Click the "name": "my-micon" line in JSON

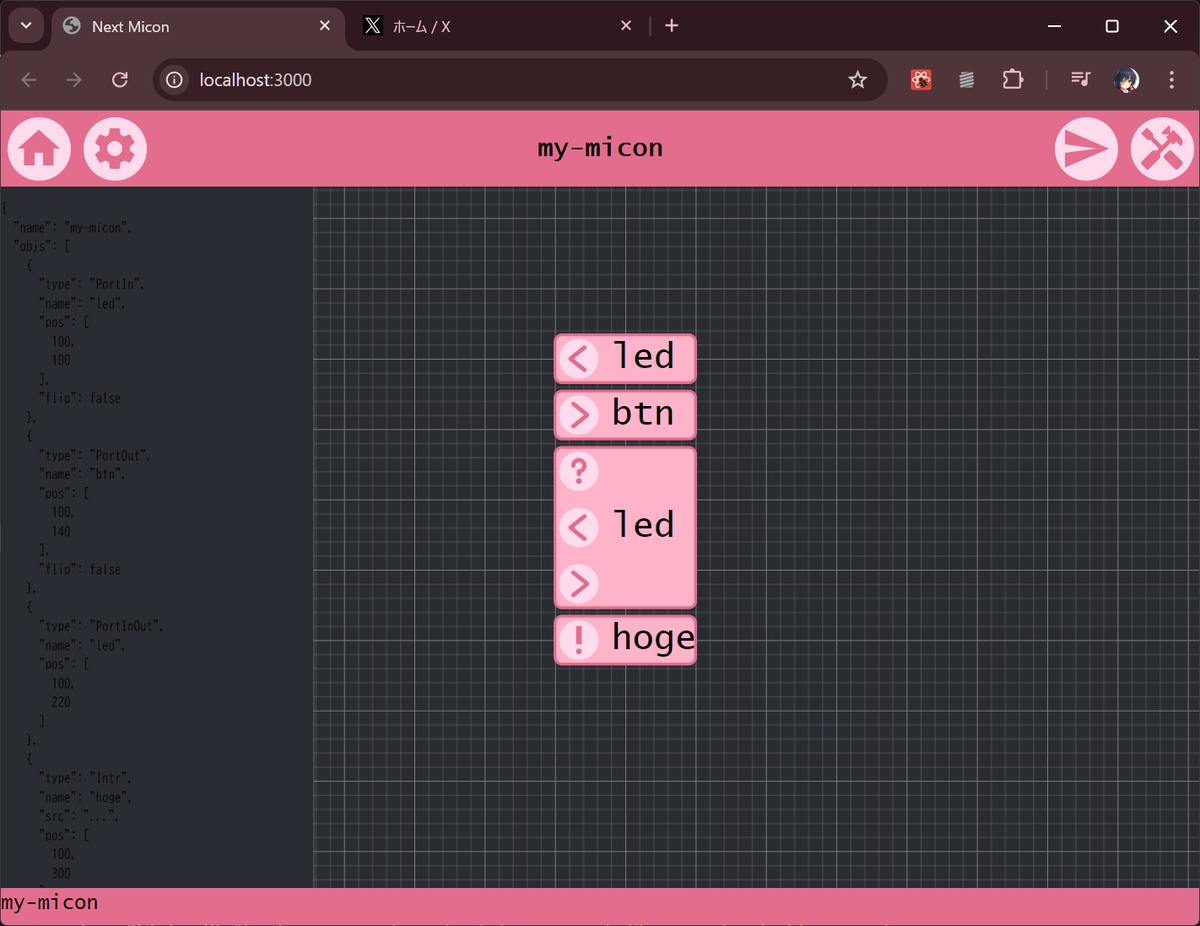pos(72,227)
